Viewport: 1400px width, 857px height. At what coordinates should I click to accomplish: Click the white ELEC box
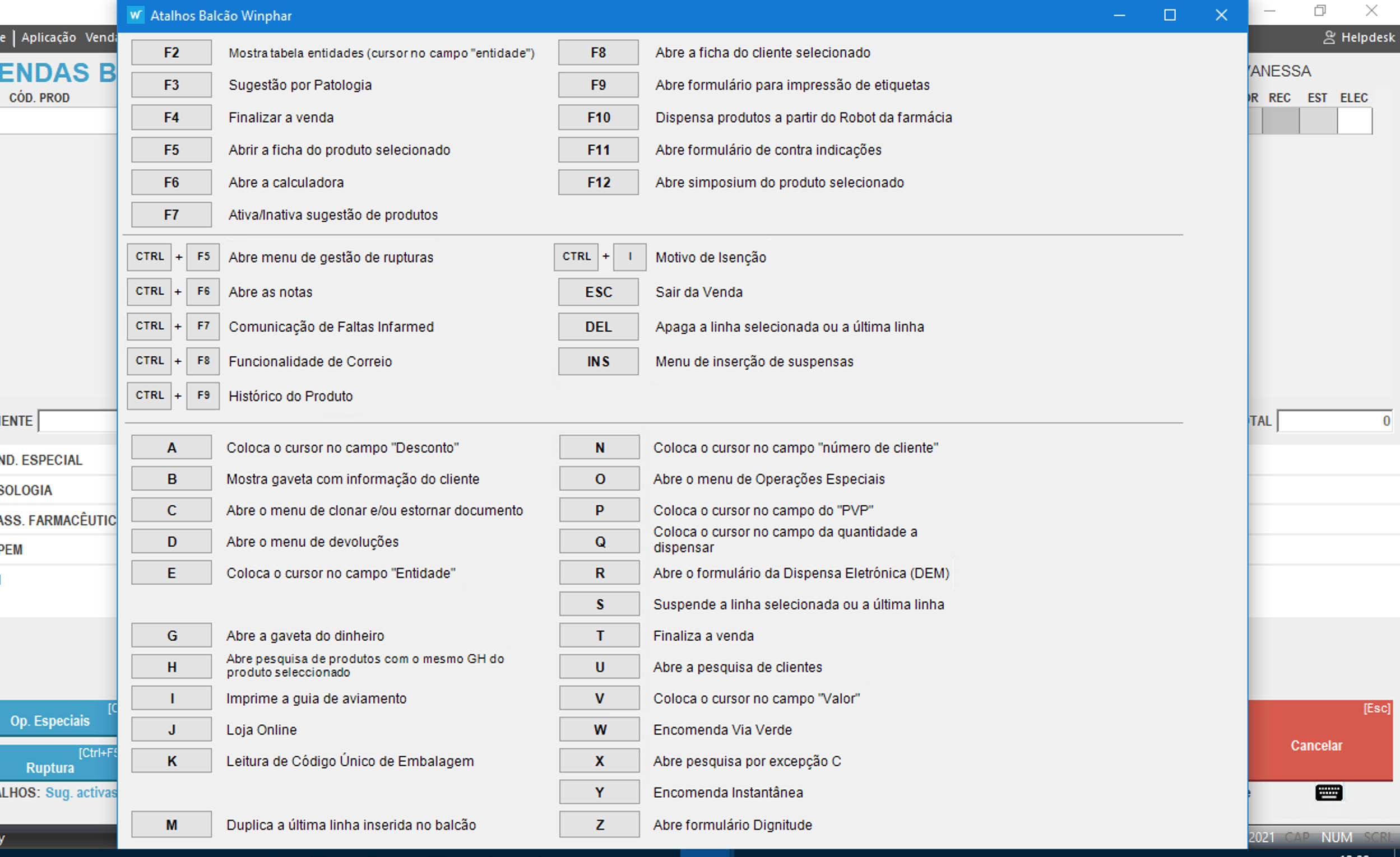(1354, 121)
